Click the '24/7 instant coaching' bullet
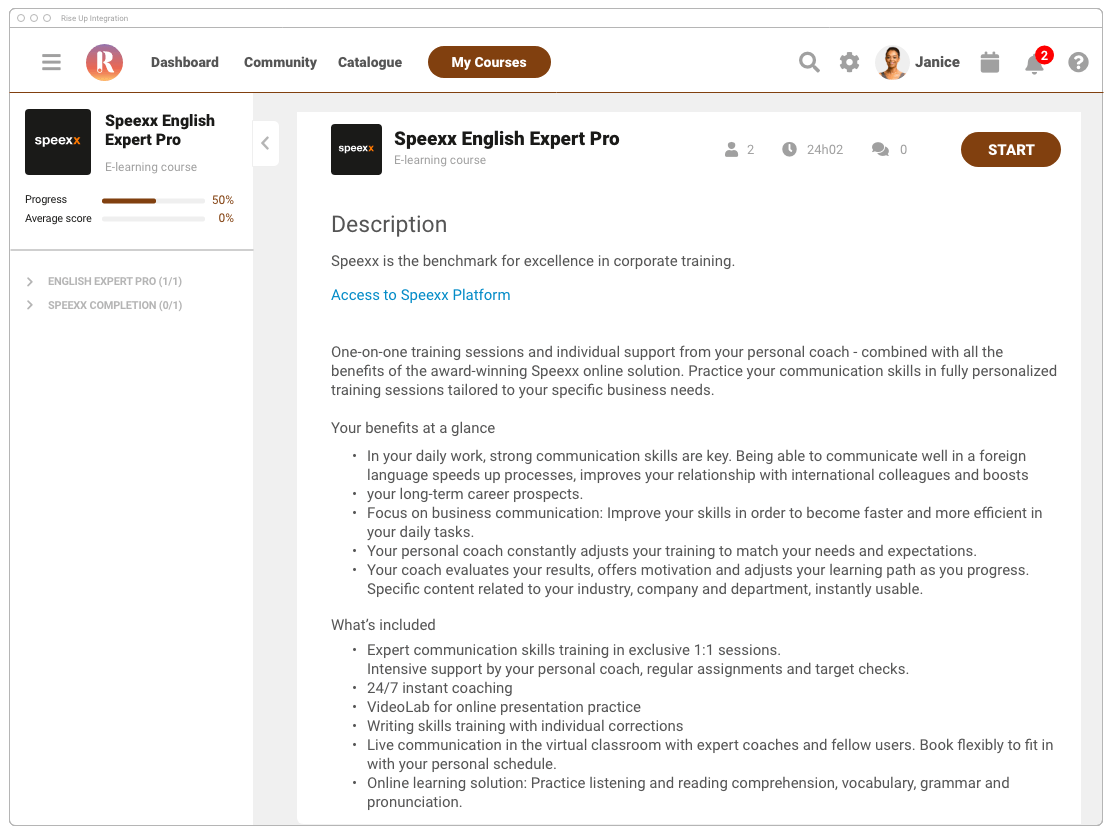 coord(439,688)
